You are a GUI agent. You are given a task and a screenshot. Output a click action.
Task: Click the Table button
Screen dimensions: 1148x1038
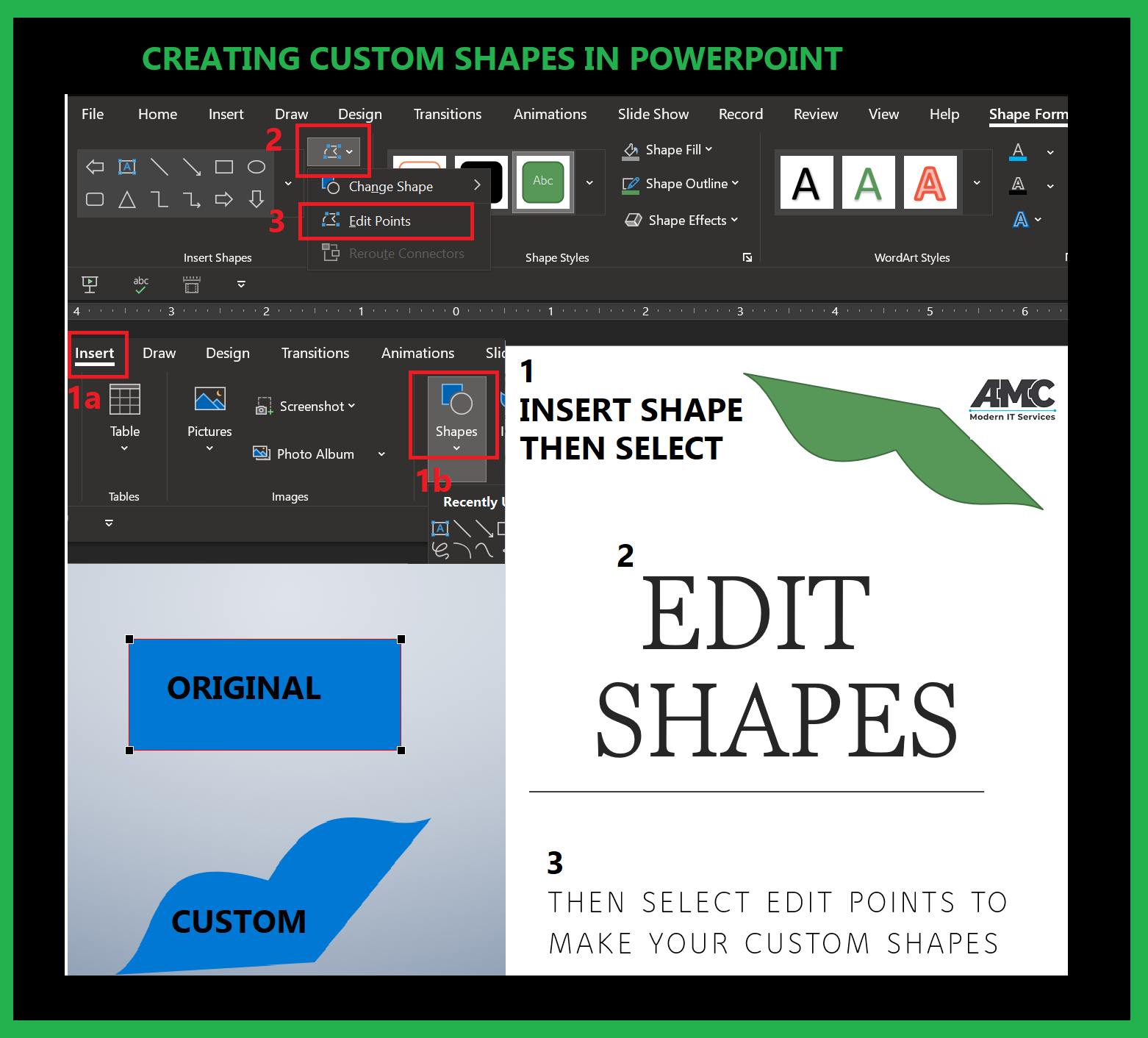[125, 417]
